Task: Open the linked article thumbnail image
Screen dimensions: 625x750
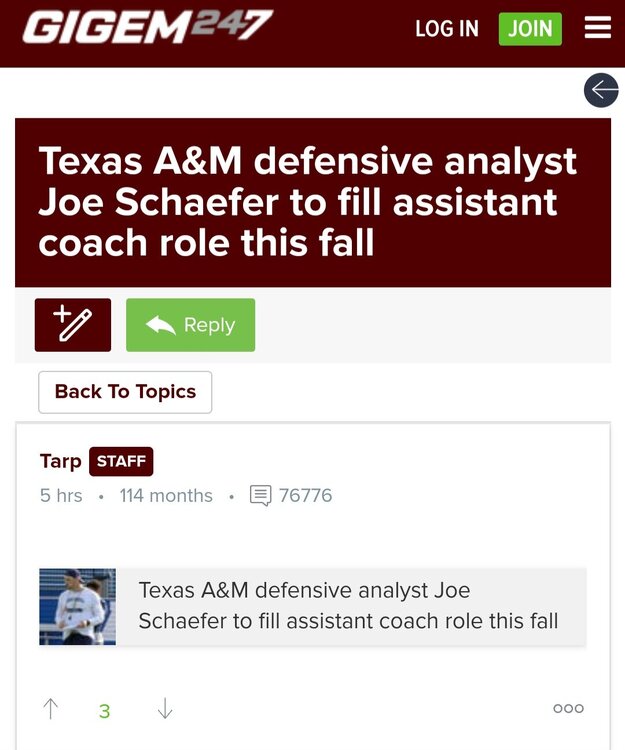Action: (77, 607)
